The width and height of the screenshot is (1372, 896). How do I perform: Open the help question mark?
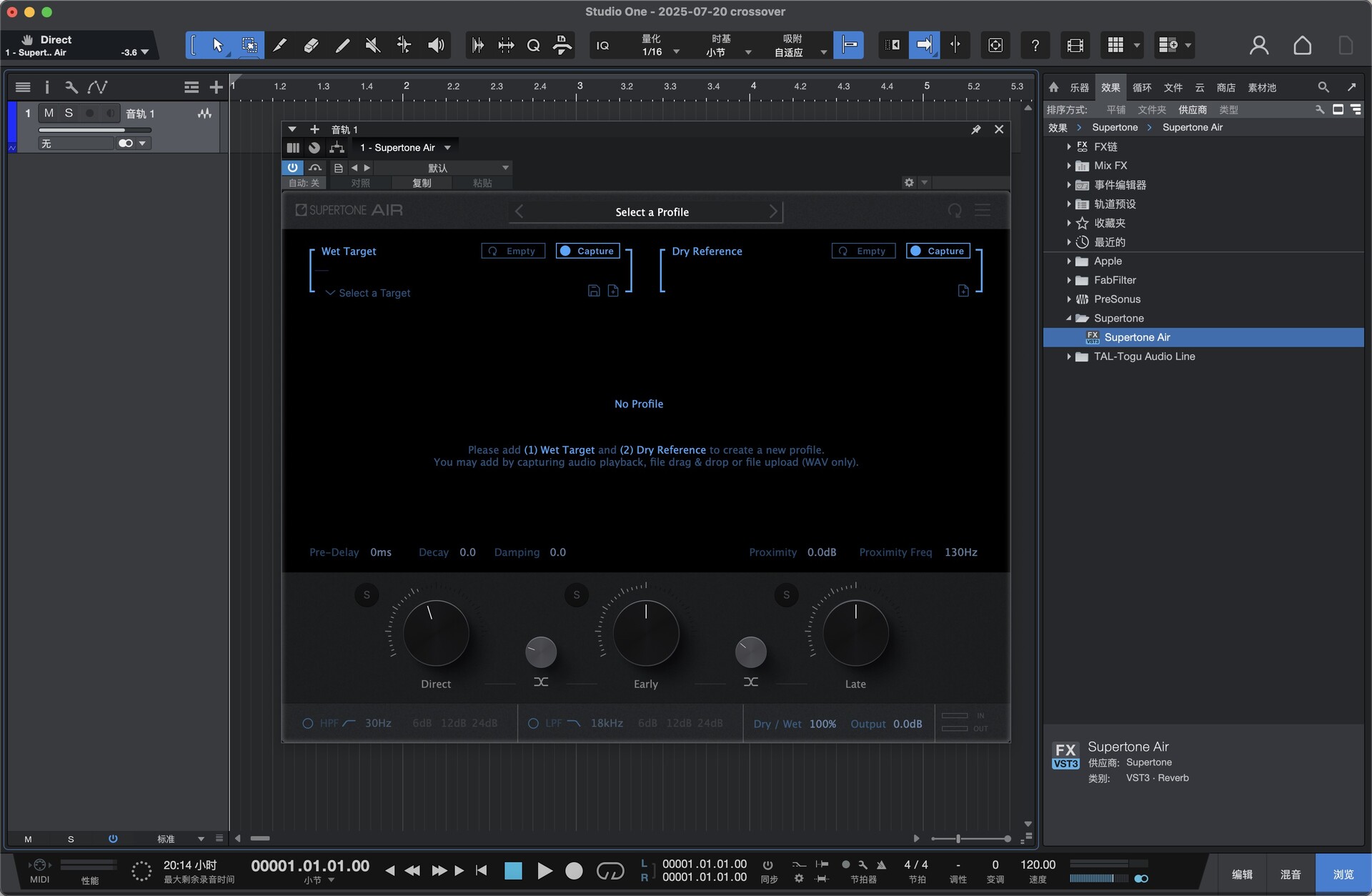[1035, 45]
